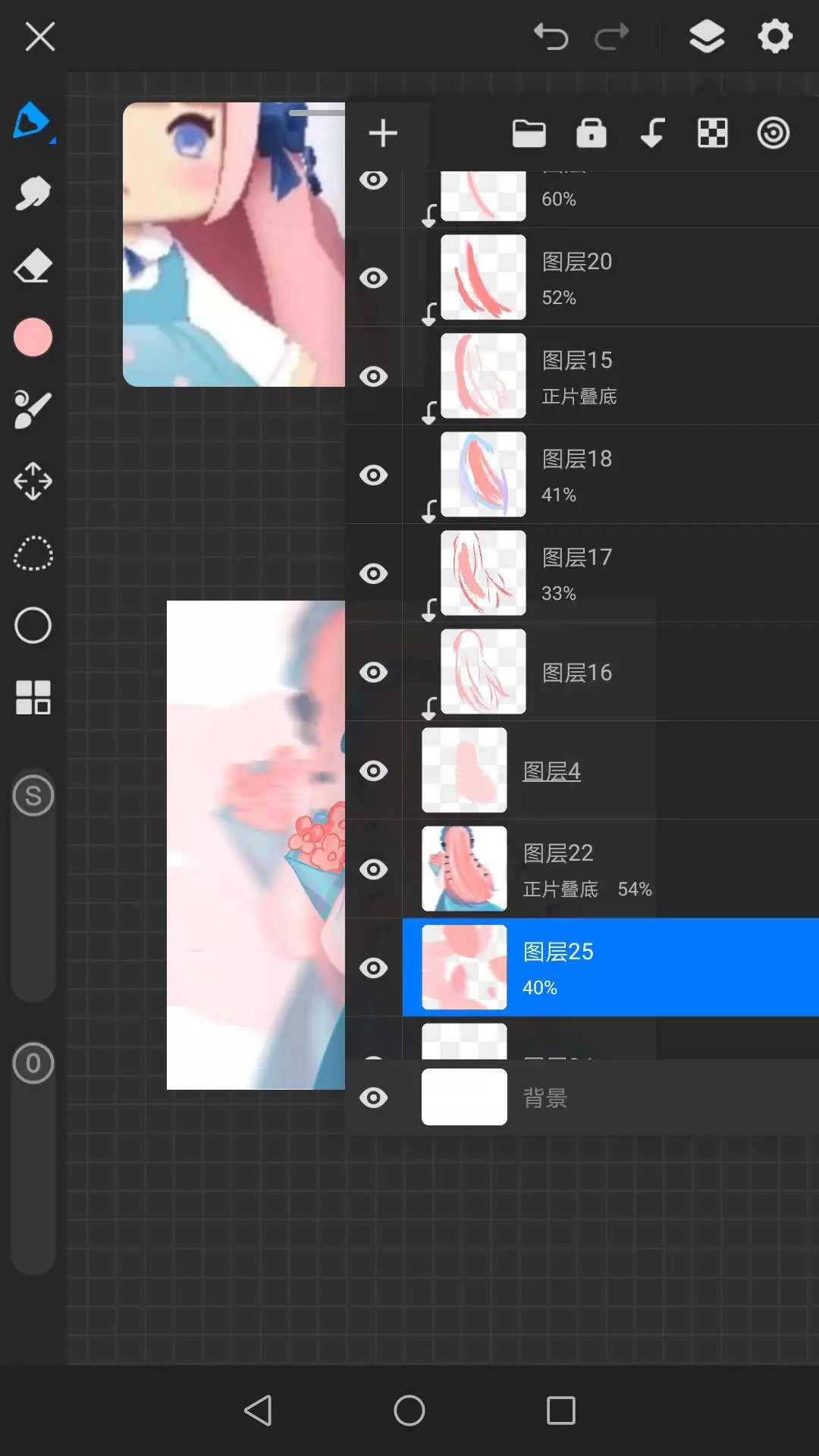Viewport: 819px width, 1456px height.
Task: Tap the highlighted 图层25 name
Action: [x=558, y=952]
